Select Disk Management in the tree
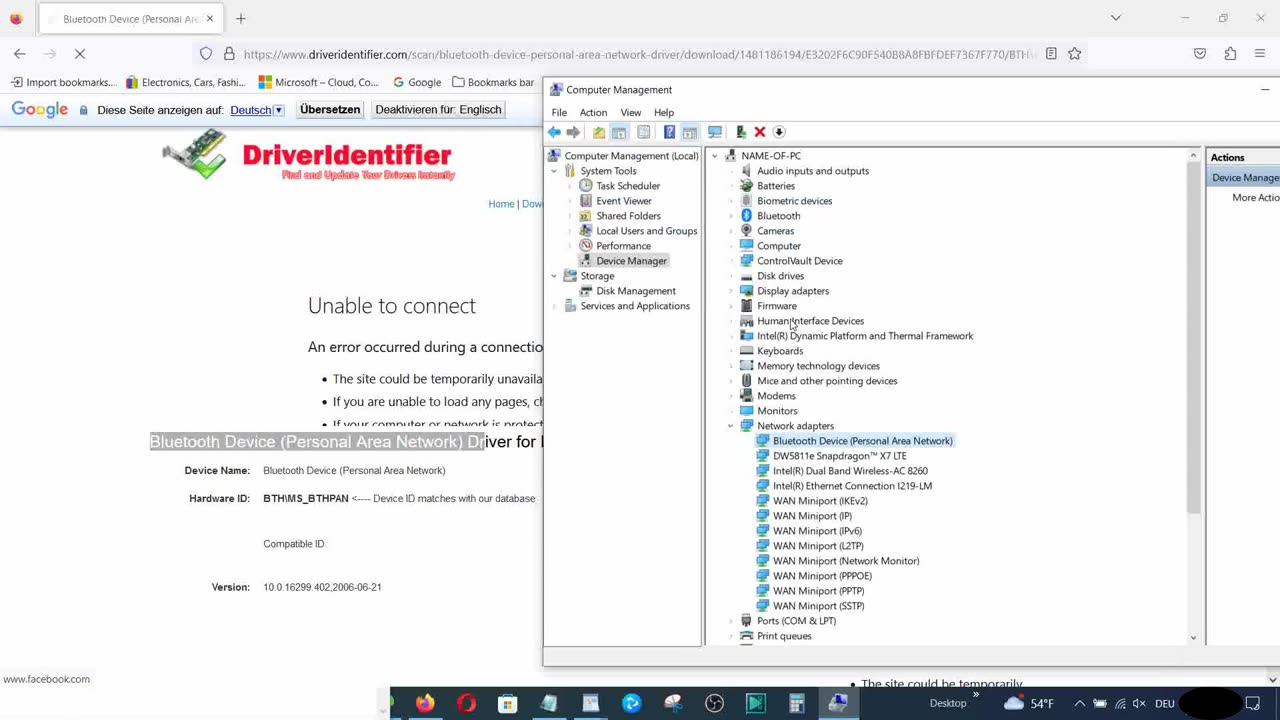Viewport: 1280px width, 720px height. tap(635, 291)
